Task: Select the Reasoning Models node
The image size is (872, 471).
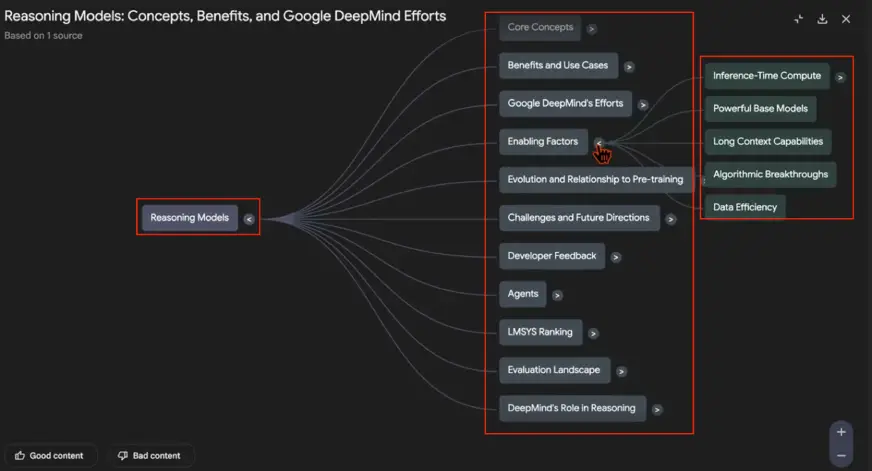Action: point(190,217)
